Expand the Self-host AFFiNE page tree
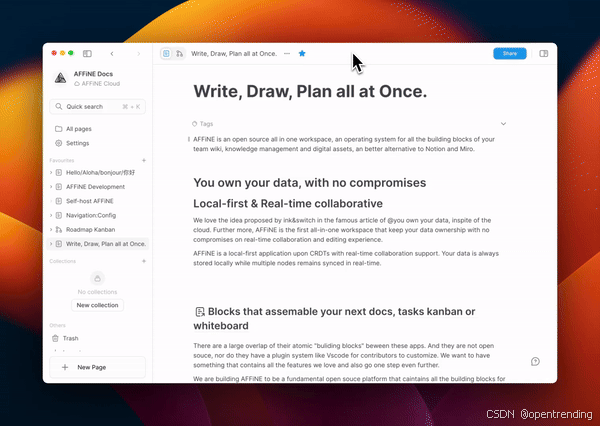Image resolution: width=600 pixels, height=426 pixels. pos(51,201)
